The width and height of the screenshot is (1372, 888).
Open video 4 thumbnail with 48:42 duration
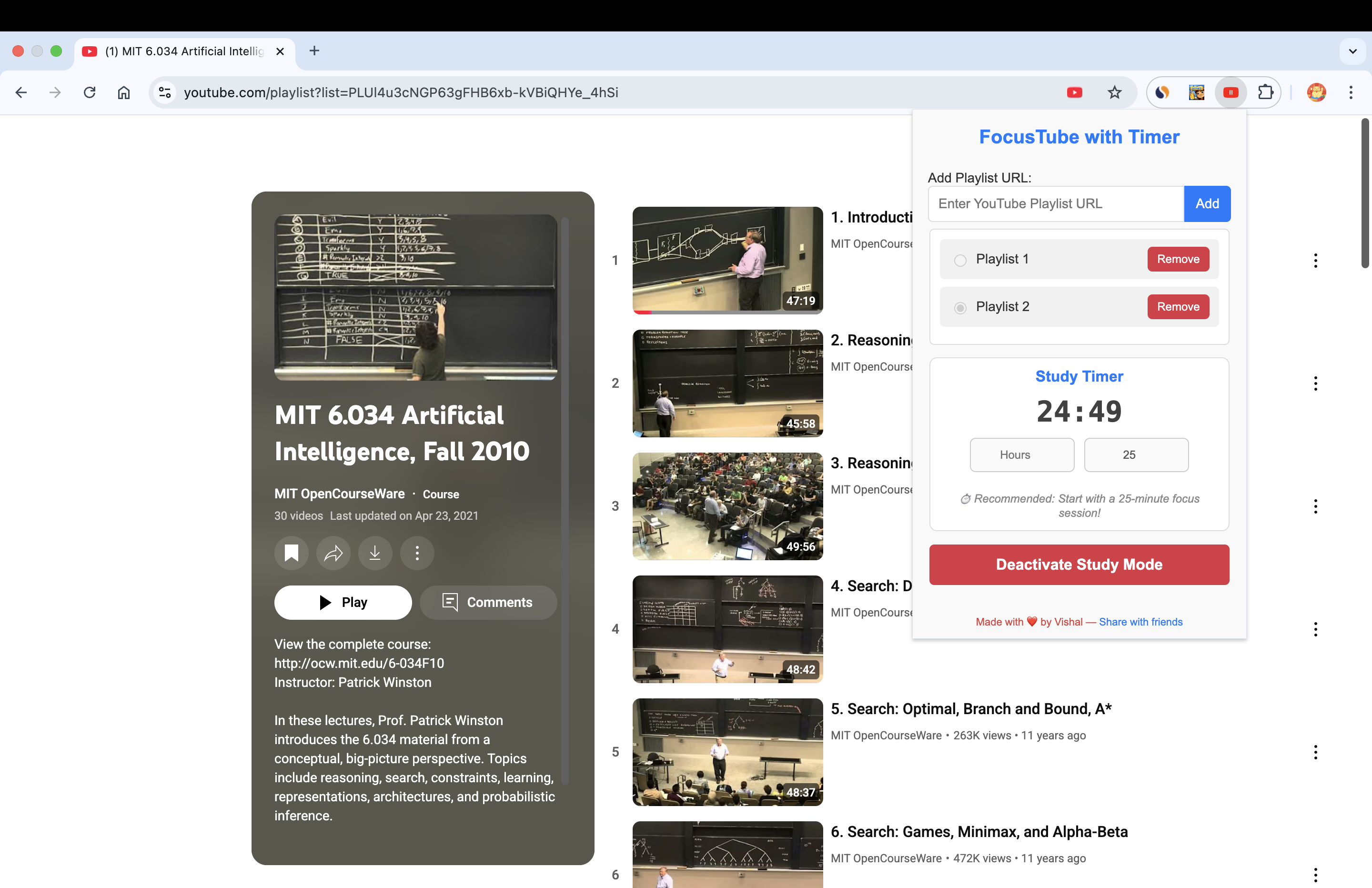(x=727, y=628)
